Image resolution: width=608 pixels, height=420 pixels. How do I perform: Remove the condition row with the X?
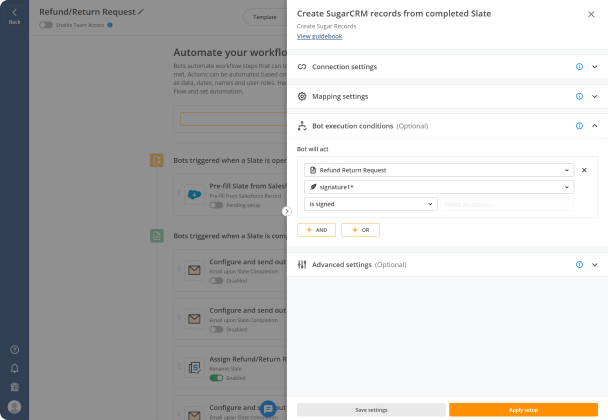click(584, 170)
